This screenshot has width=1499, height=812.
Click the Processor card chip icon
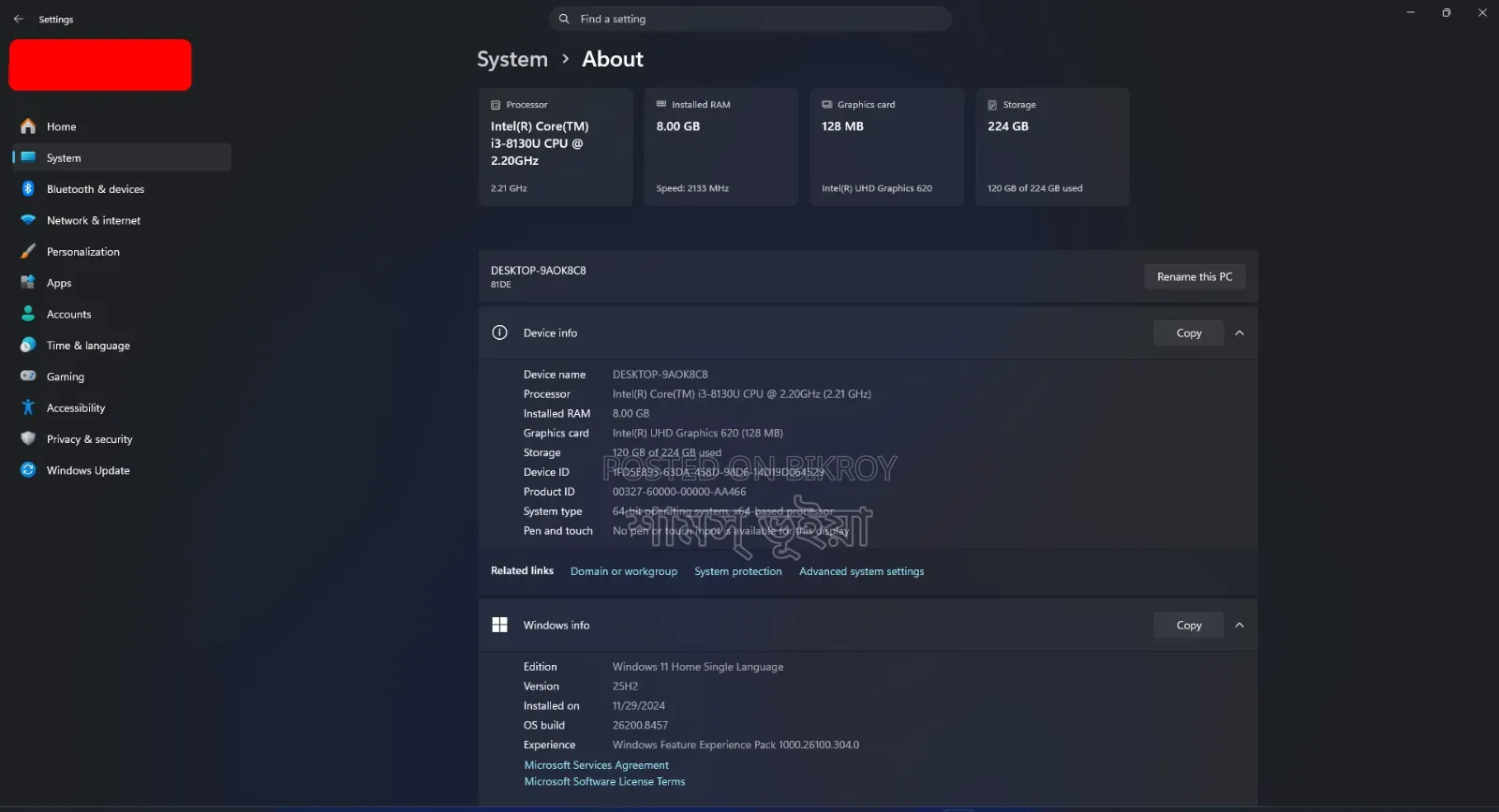click(496, 105)
